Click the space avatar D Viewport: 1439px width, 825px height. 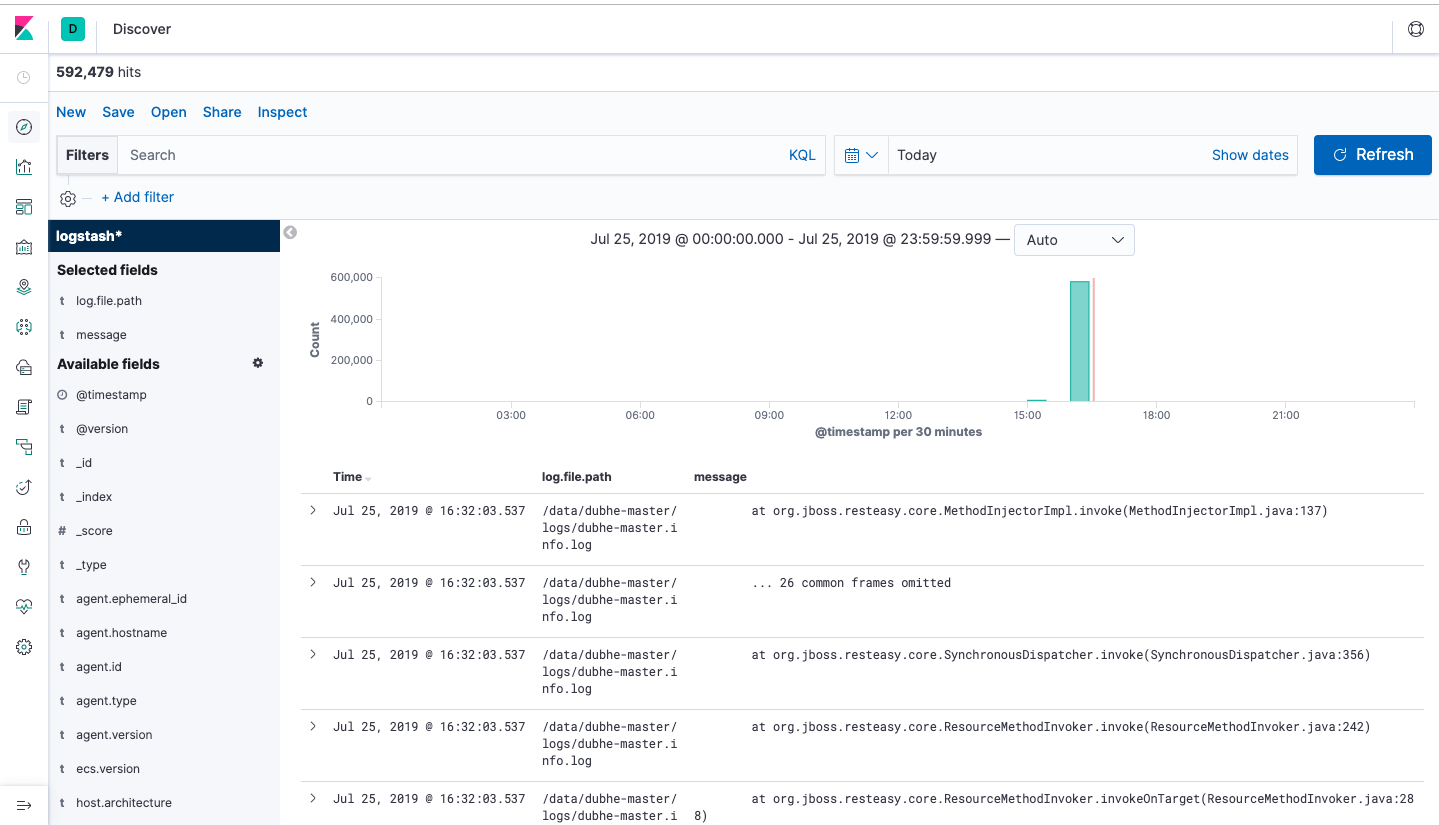pos(73,29)
